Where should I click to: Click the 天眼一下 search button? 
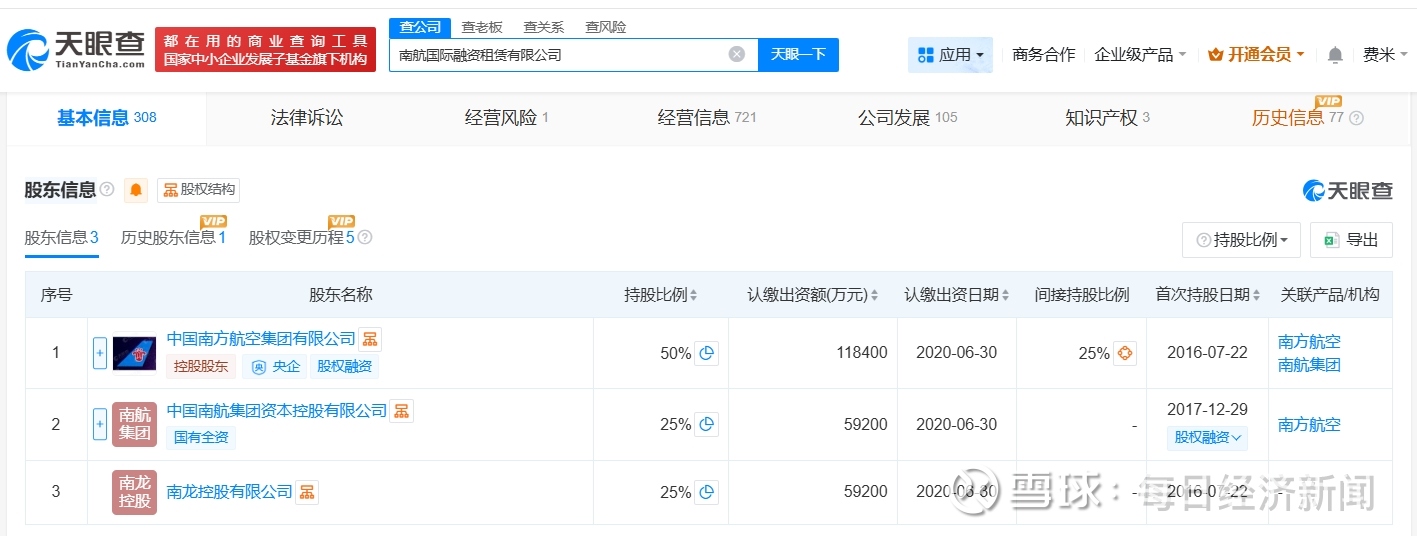click(798, 55)
